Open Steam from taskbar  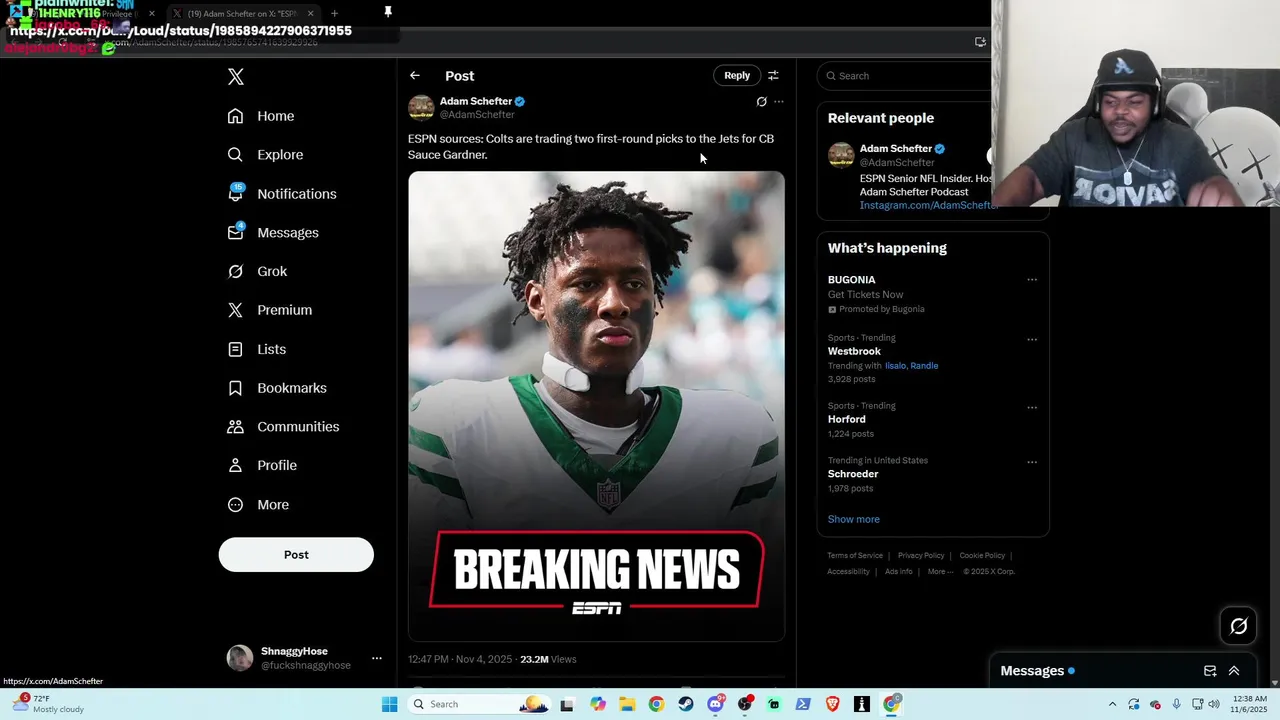[685, 704]
